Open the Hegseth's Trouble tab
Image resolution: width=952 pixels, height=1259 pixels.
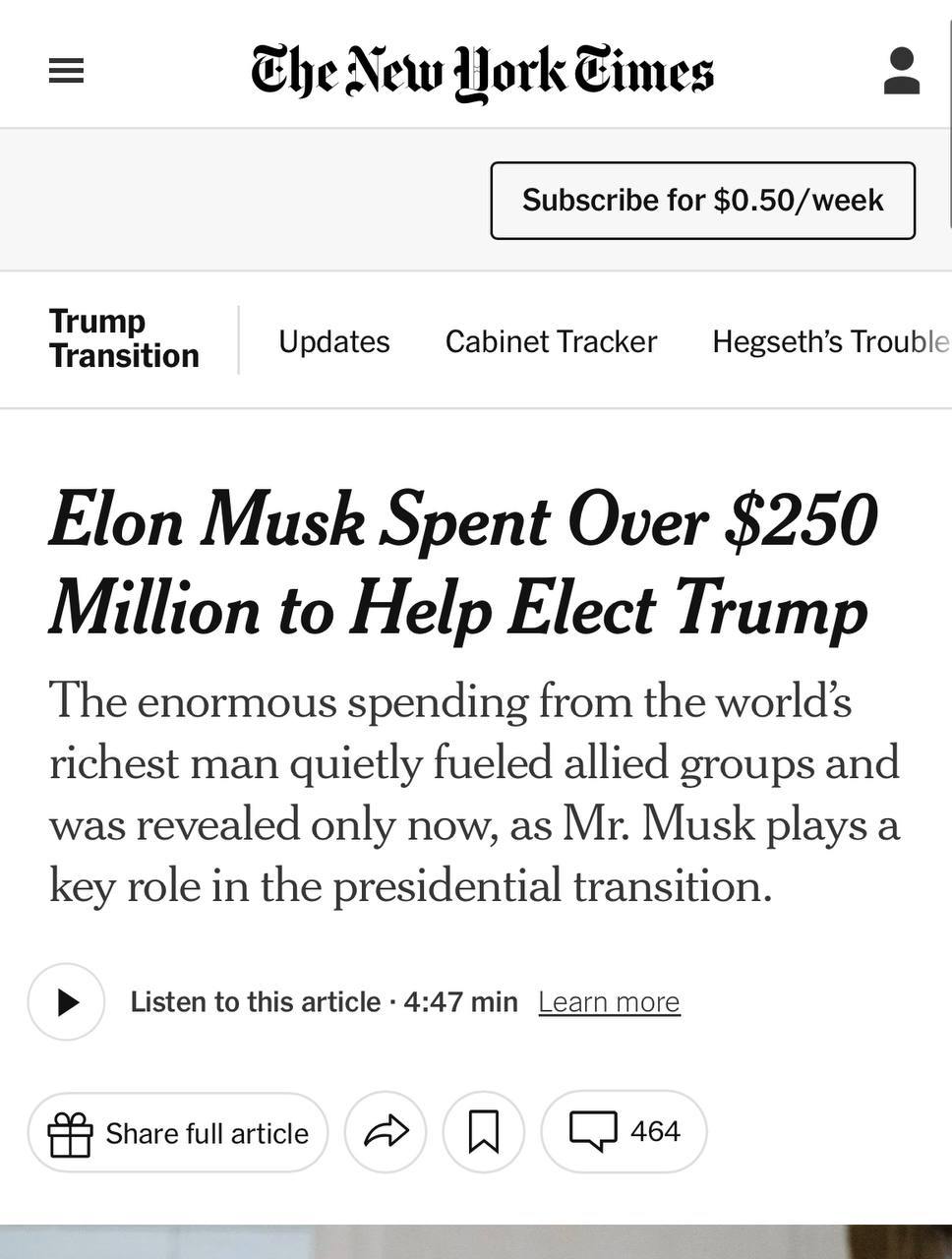[x=830, y=341]
